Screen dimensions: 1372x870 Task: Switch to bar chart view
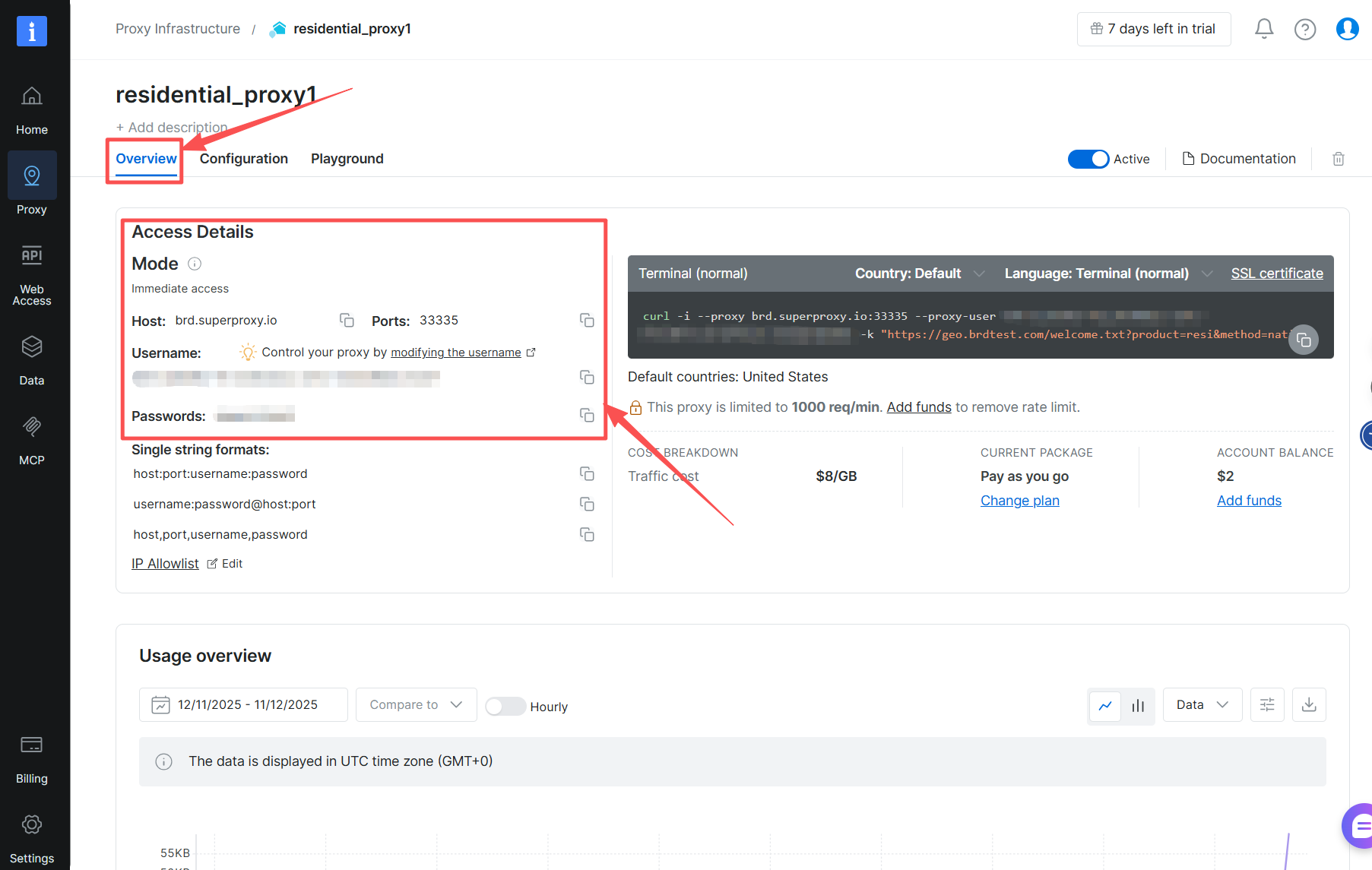[x=1138, y=705]
